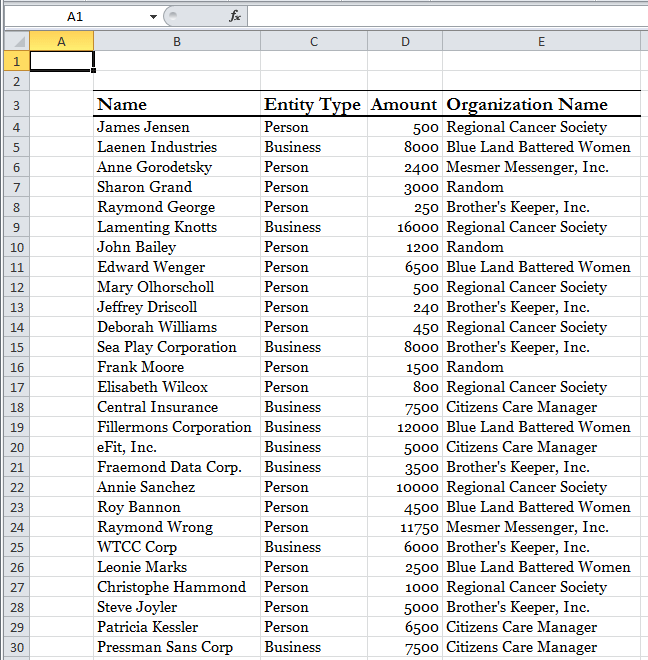Screen dimensions: 648x660
Task: Select the Sharon Grand cell
Action: 177,187
